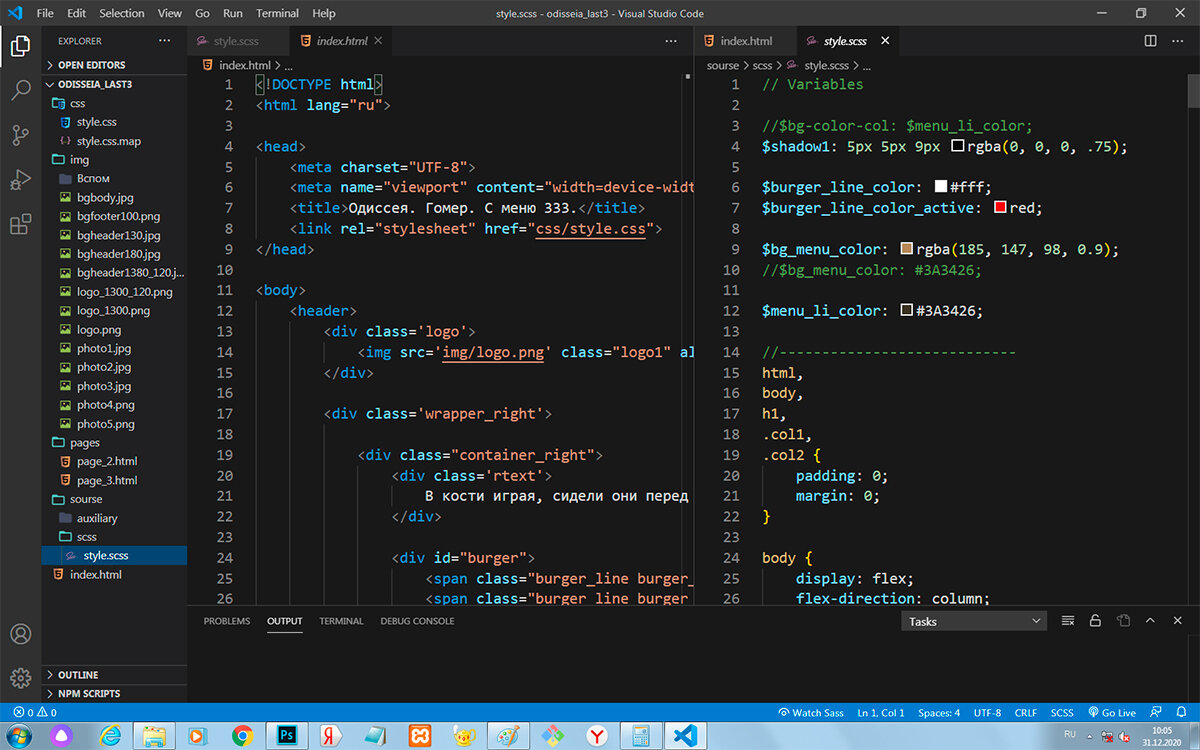This screenshot has width=1200, height=750.
Task: Click the UTF-8 encoding status button
Action: (986, 713)
